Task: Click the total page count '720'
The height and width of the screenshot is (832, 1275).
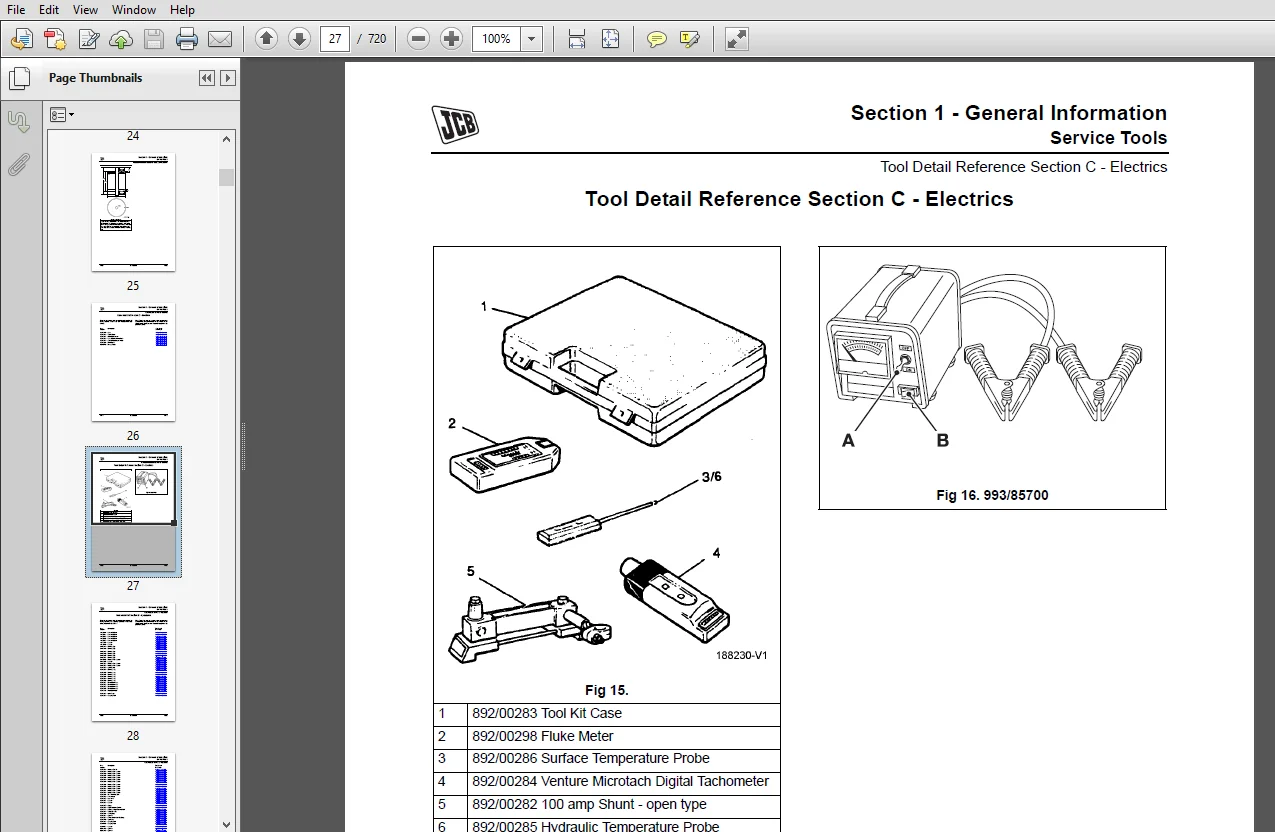Action: click(x=377, y=40)
